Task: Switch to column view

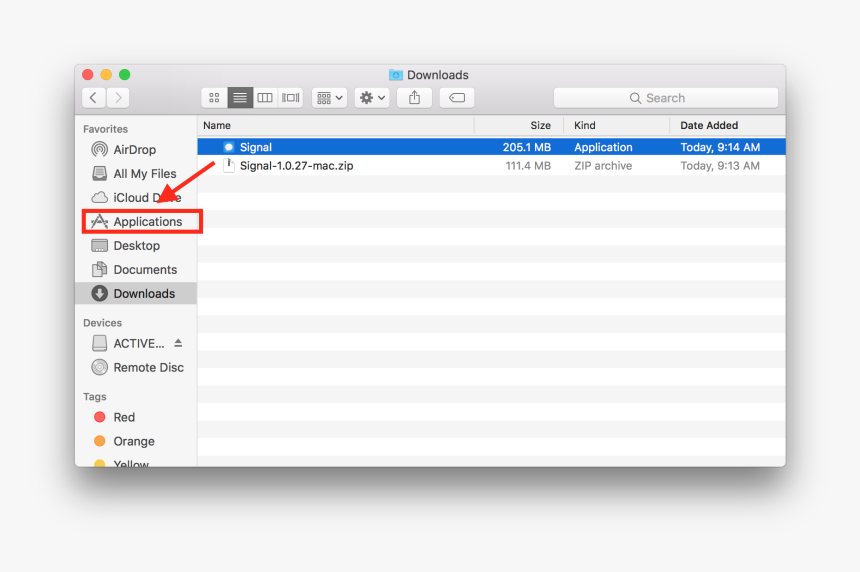Action: pyautogui.click(x=265, y=98)
